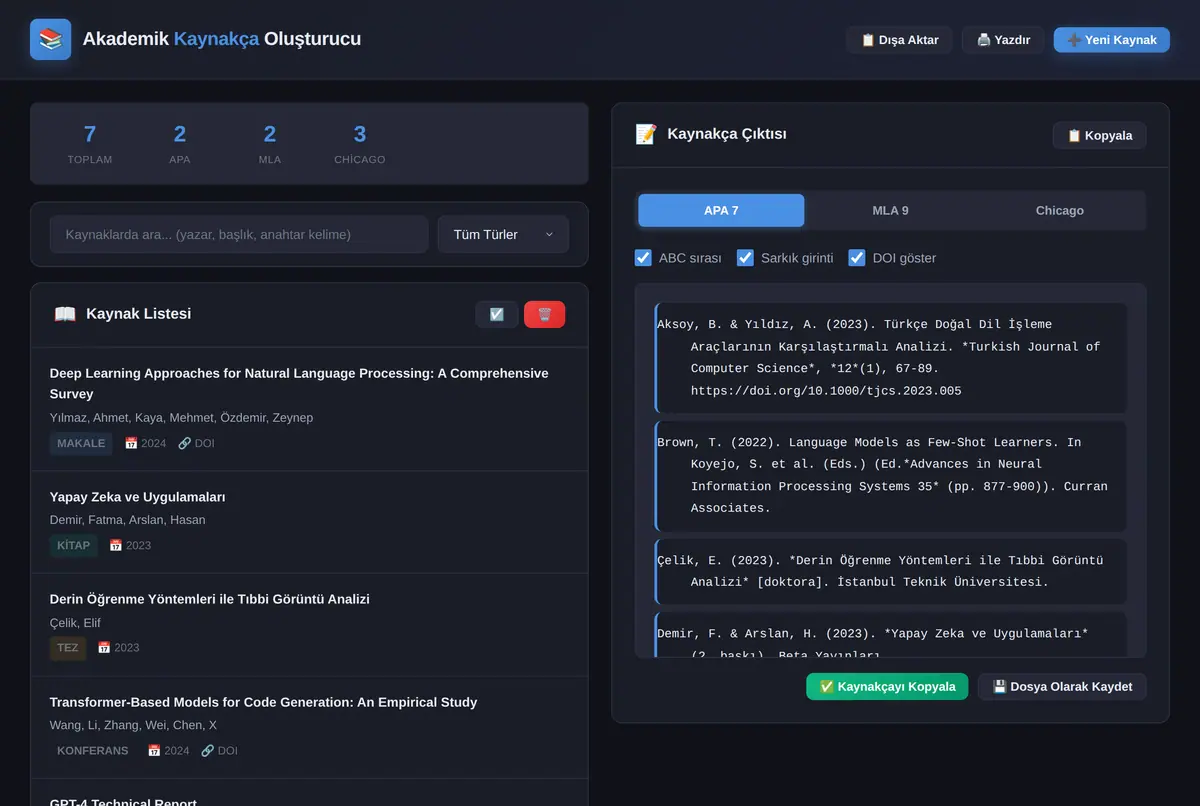Click the Dışa Aktar button
1200x806 pixels.
coord(899,40)
